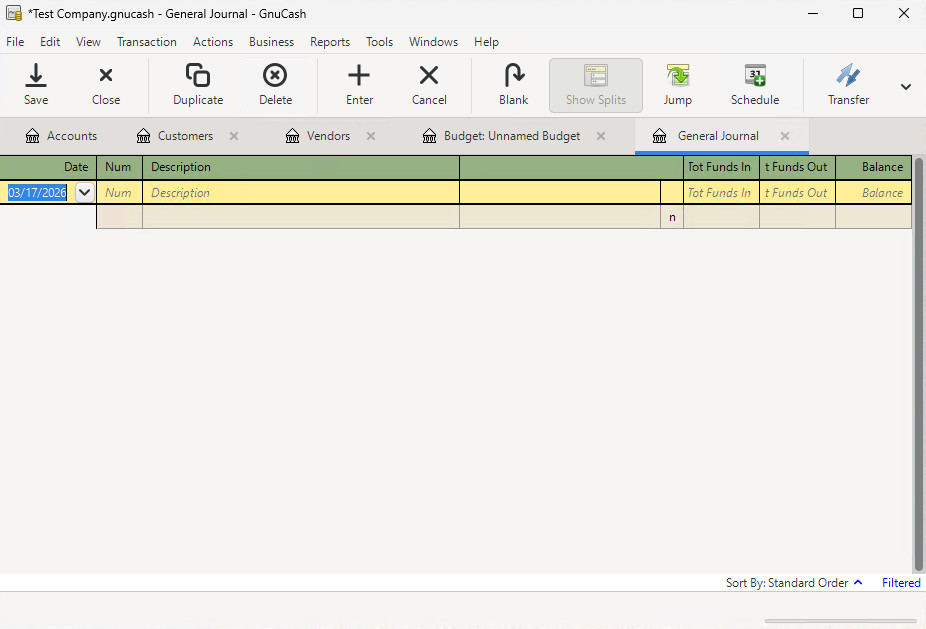Switch to the Accounts tab
The height and width of the screenshot is (629, 926).
coord(61,136)
